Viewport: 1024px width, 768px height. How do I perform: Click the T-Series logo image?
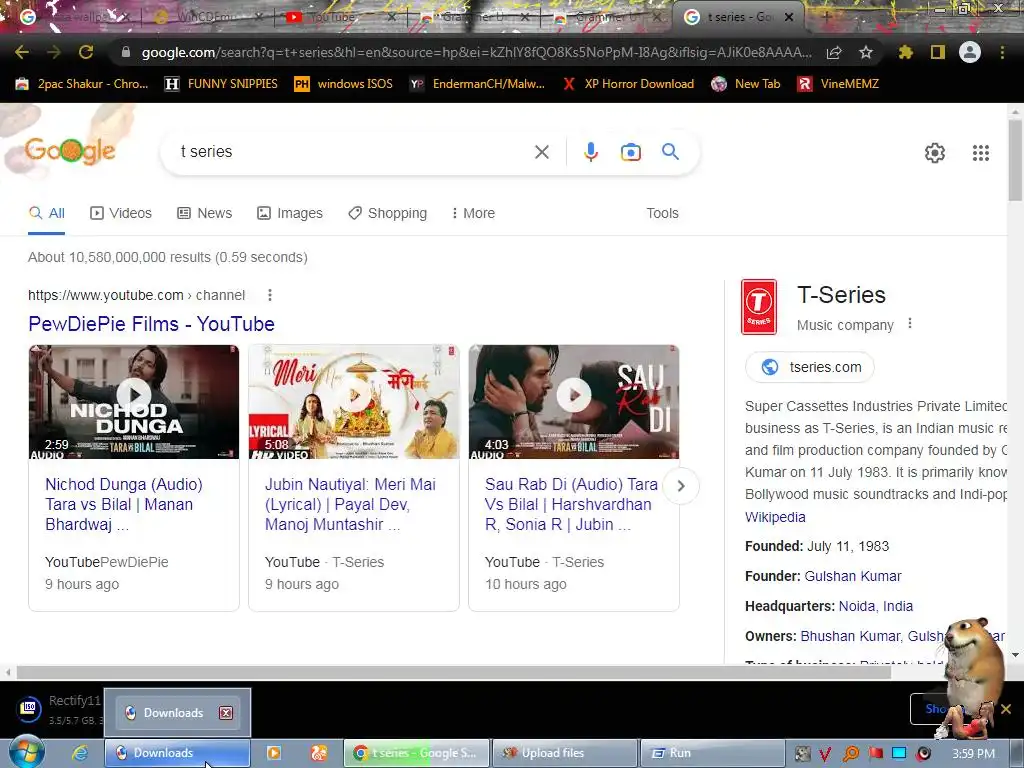pyautogui.click(x=759, y=306)
